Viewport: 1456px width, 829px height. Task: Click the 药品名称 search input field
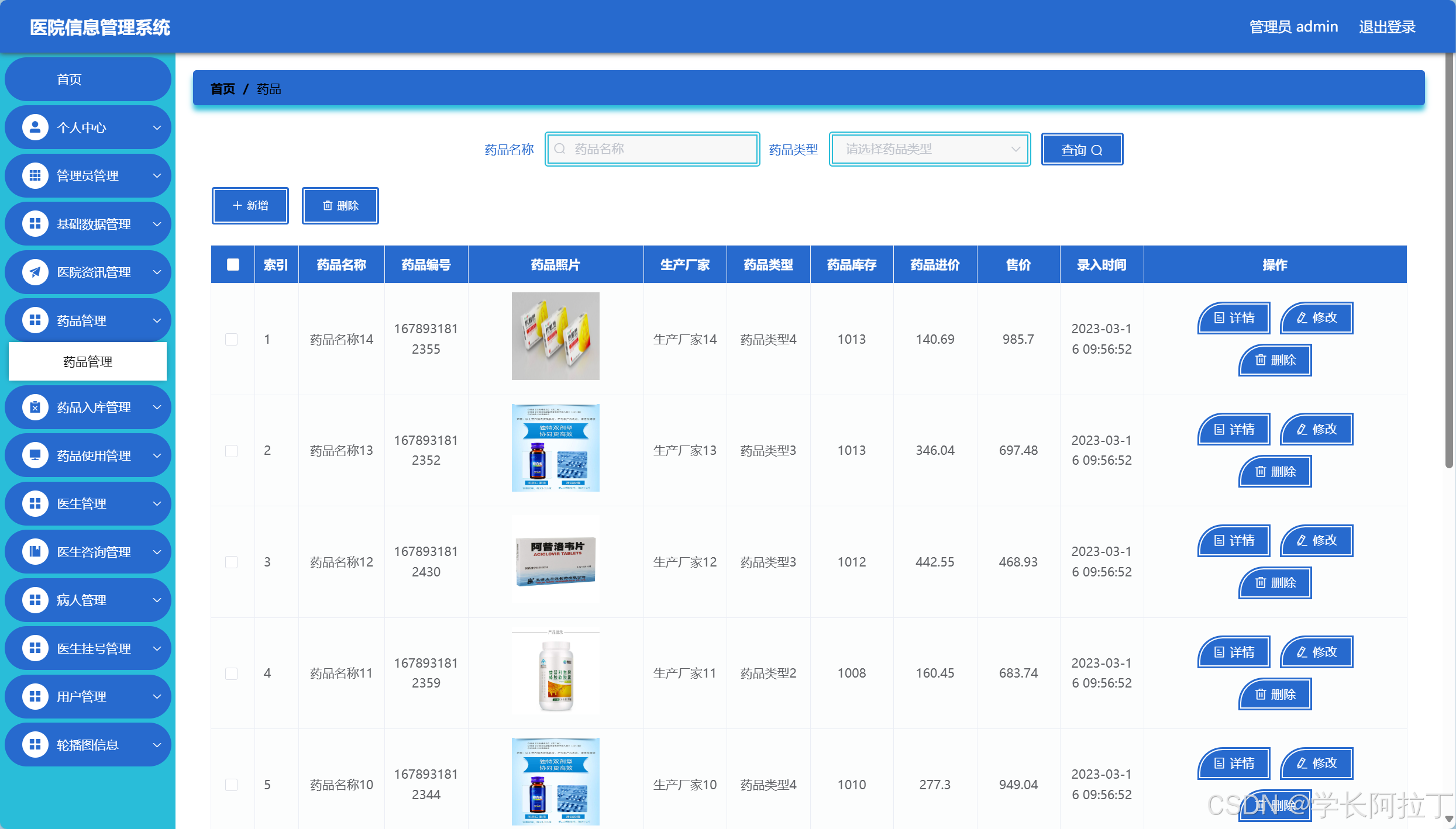652,149
